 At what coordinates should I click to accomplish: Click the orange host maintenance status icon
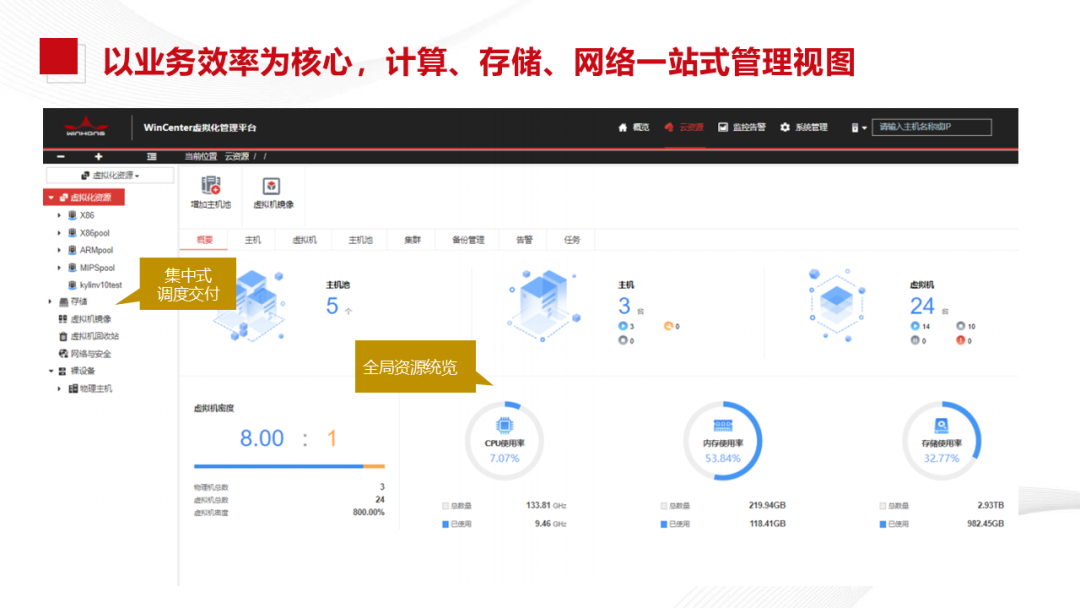point(667,326)
